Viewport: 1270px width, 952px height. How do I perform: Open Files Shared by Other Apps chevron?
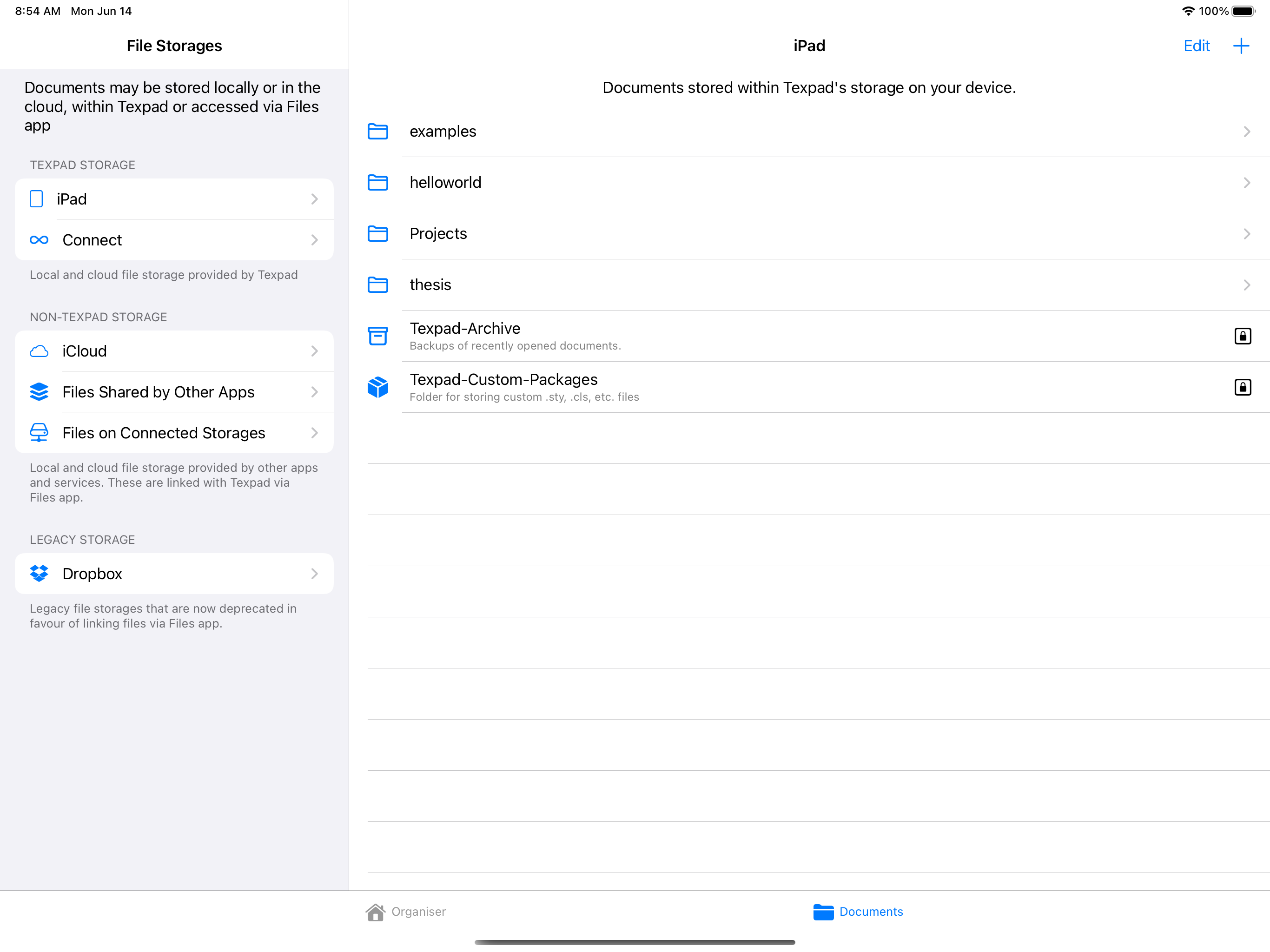tap(314, 392)
